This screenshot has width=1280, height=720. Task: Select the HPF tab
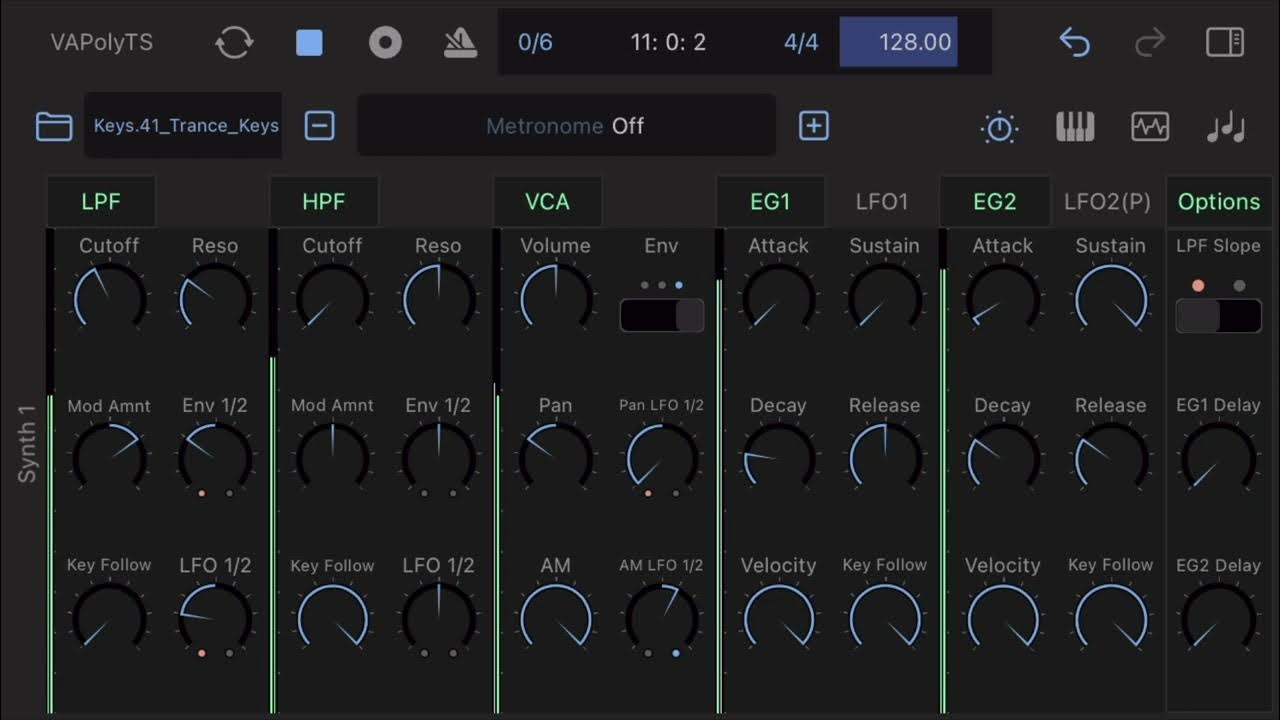(x=324, y=202)
